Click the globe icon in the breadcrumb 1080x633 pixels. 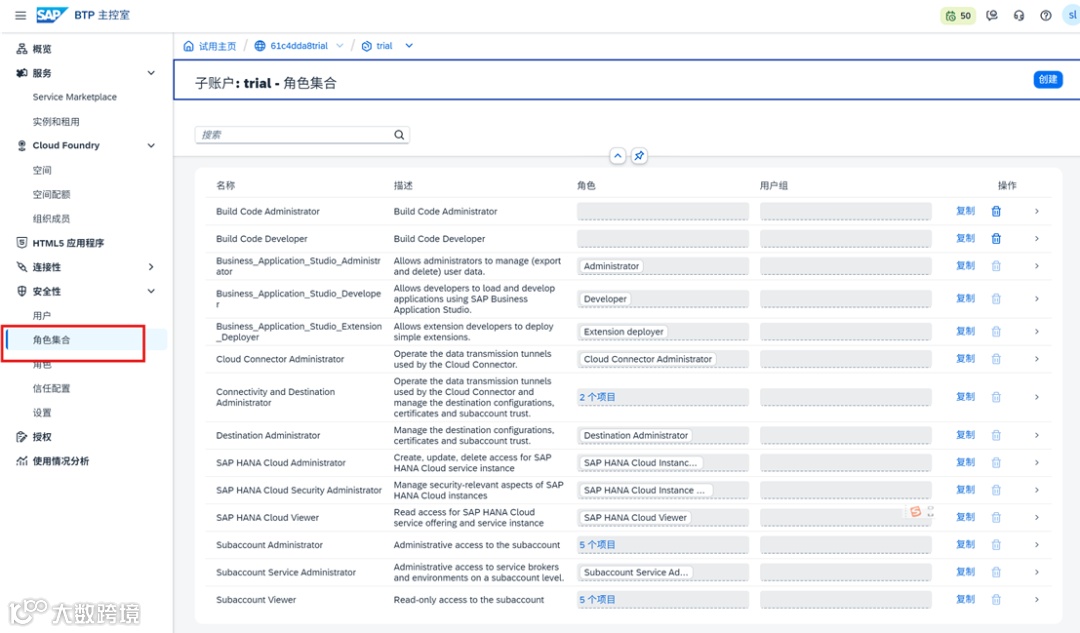[x=260, y=46]
